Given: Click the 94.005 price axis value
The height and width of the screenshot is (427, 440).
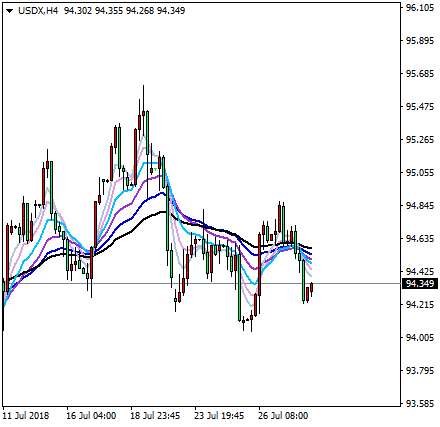Looking at the screenshot, I should click(x=420, y=338).
